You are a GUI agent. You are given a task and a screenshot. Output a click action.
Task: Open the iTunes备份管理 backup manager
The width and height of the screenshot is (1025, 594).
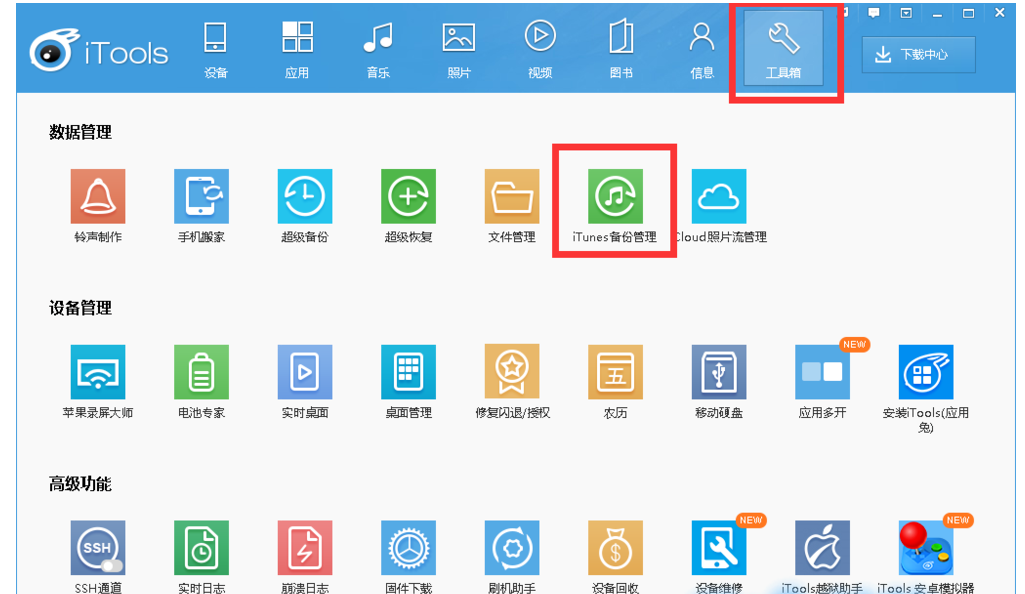pyautogui.click(x=615, y=196)
